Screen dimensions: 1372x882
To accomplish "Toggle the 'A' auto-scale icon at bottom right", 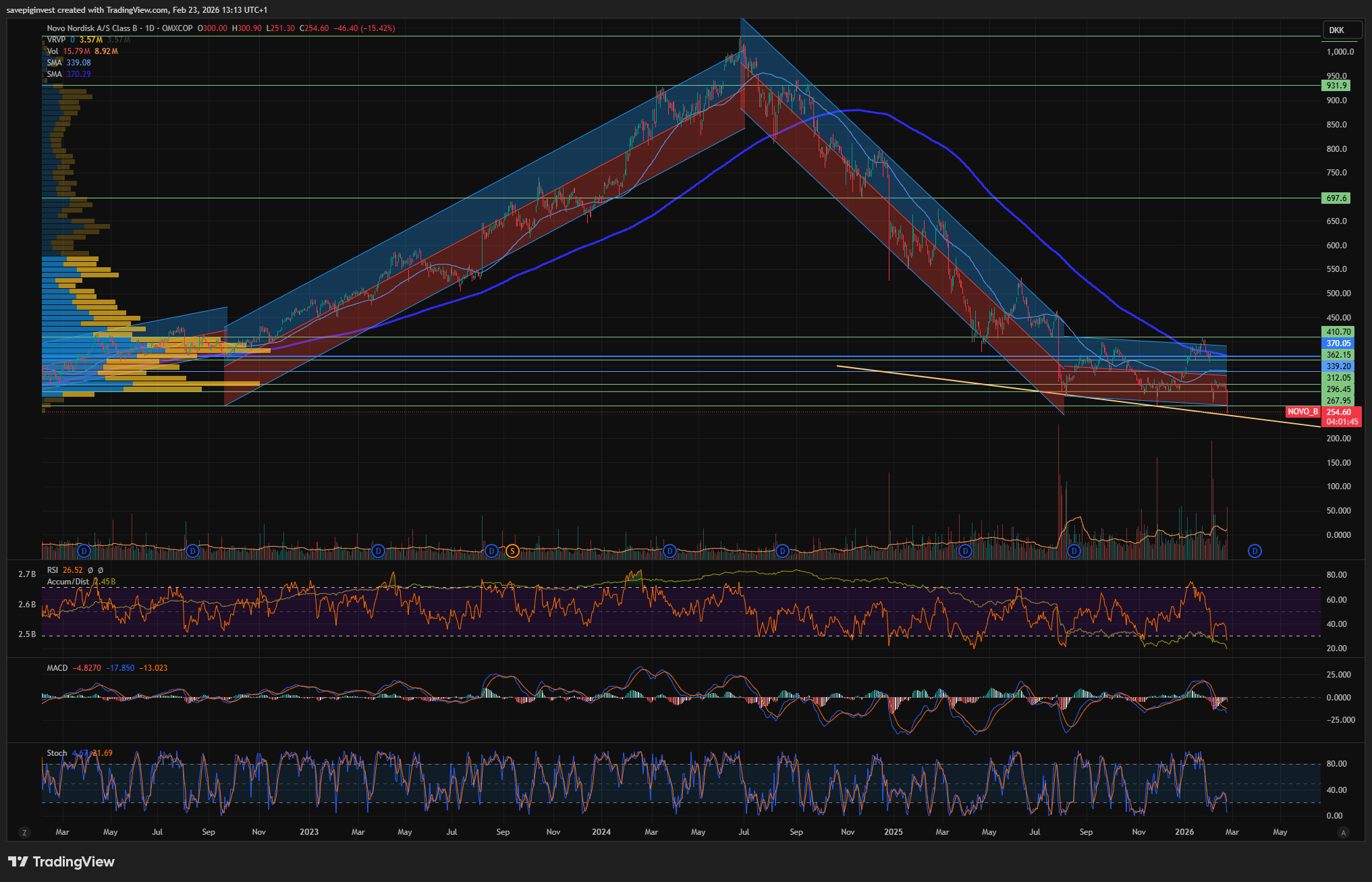I will click(1343, 832).
